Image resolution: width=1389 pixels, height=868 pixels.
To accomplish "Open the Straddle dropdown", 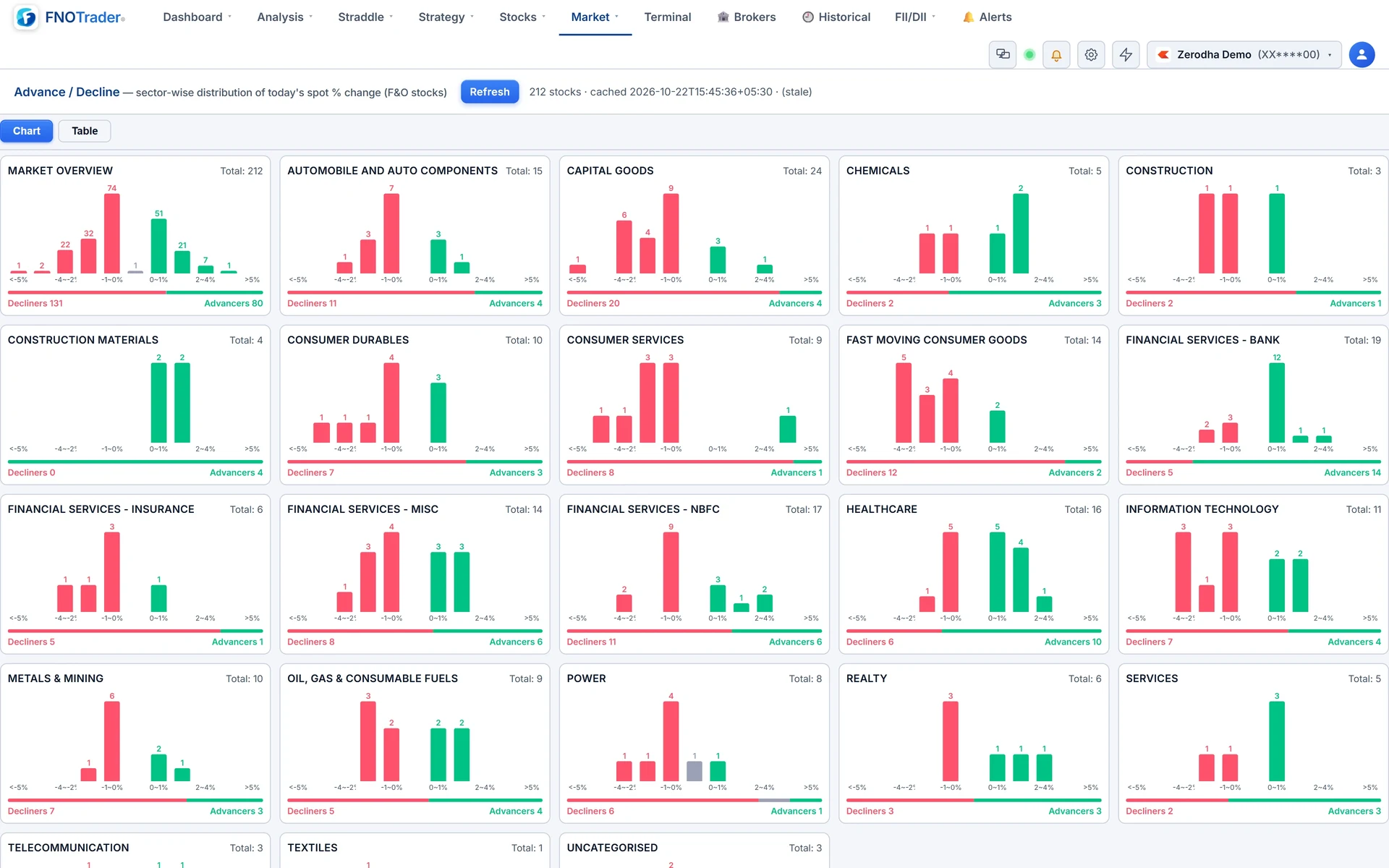I will 365,17.
